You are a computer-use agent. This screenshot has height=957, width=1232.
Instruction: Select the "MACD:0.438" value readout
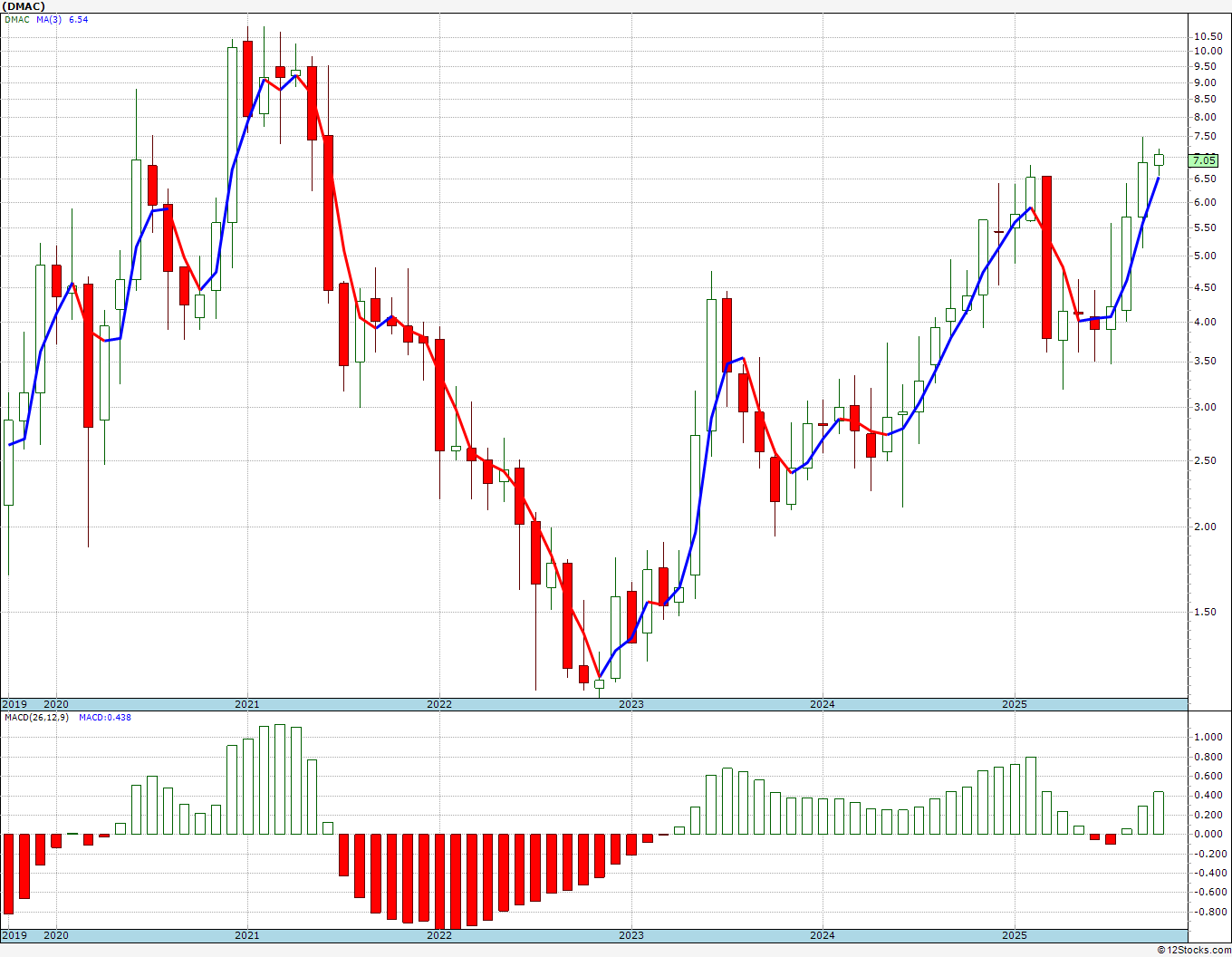105,718
